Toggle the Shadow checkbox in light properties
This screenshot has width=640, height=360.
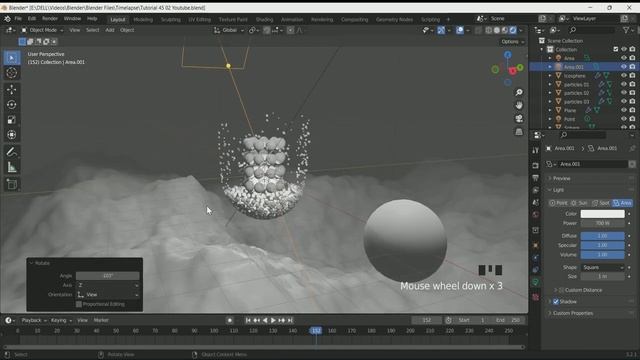click(556, 302)
